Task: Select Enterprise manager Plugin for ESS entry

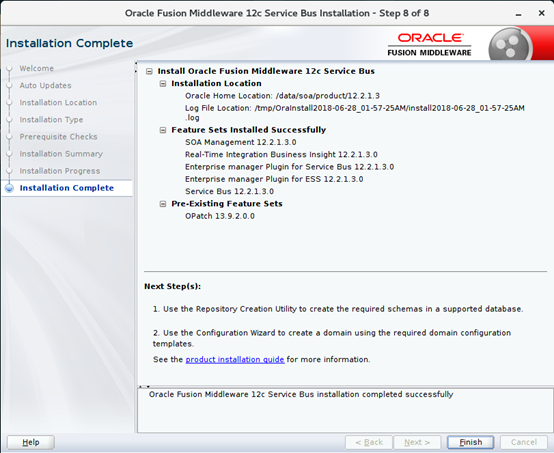Action: (274, 179)
